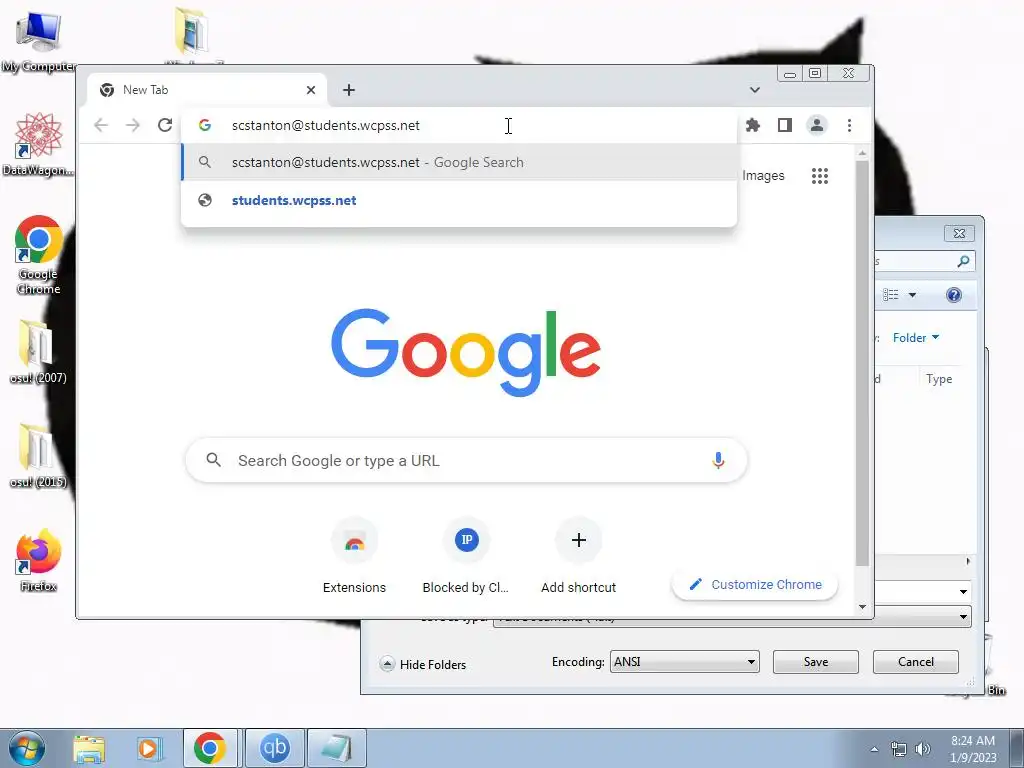This screenshot has height=768, width=1024.
Task: Click the Customize Chrome button
Action: pos(755,584)
